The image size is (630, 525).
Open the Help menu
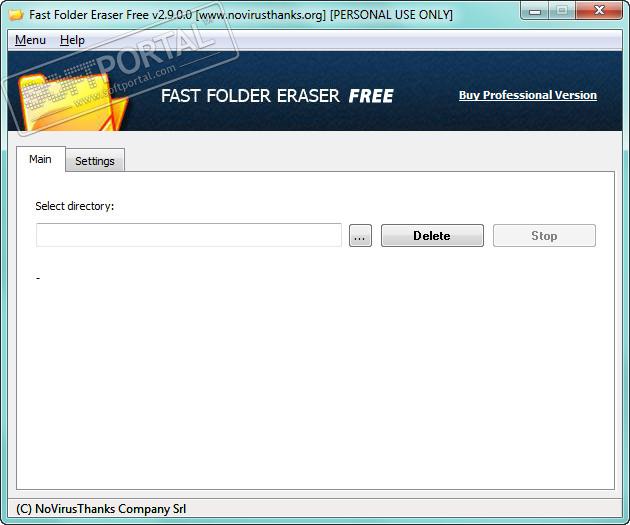72,40
